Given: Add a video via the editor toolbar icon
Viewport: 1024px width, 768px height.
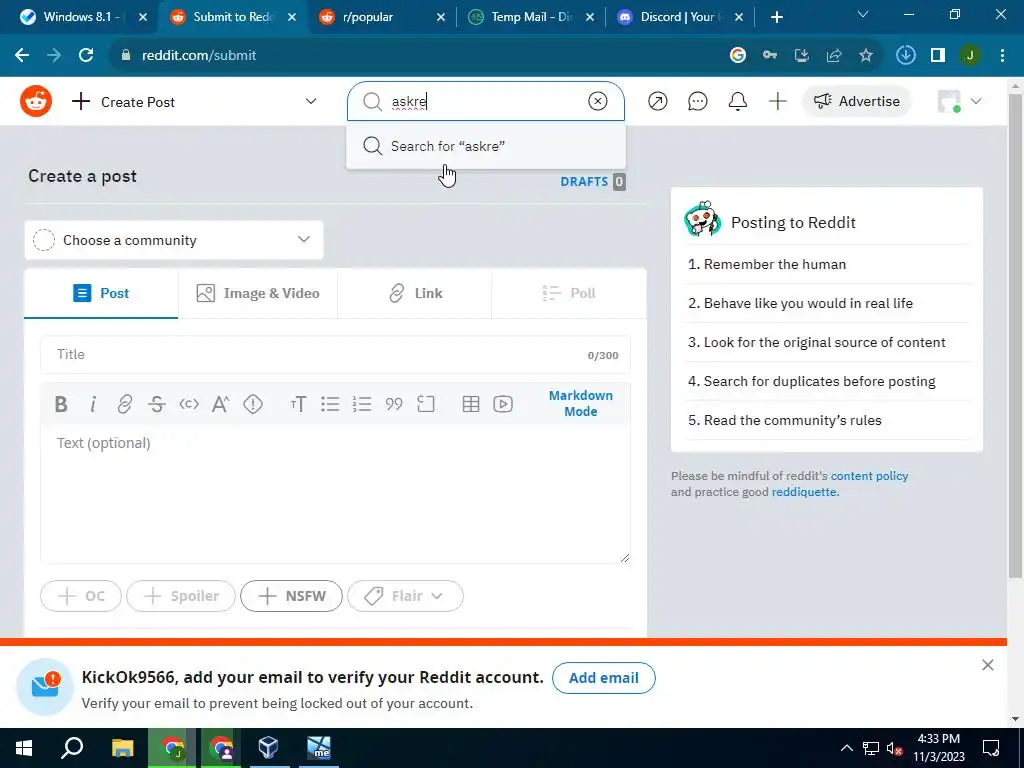Looking at the screenshot, I should coord(503,404).
